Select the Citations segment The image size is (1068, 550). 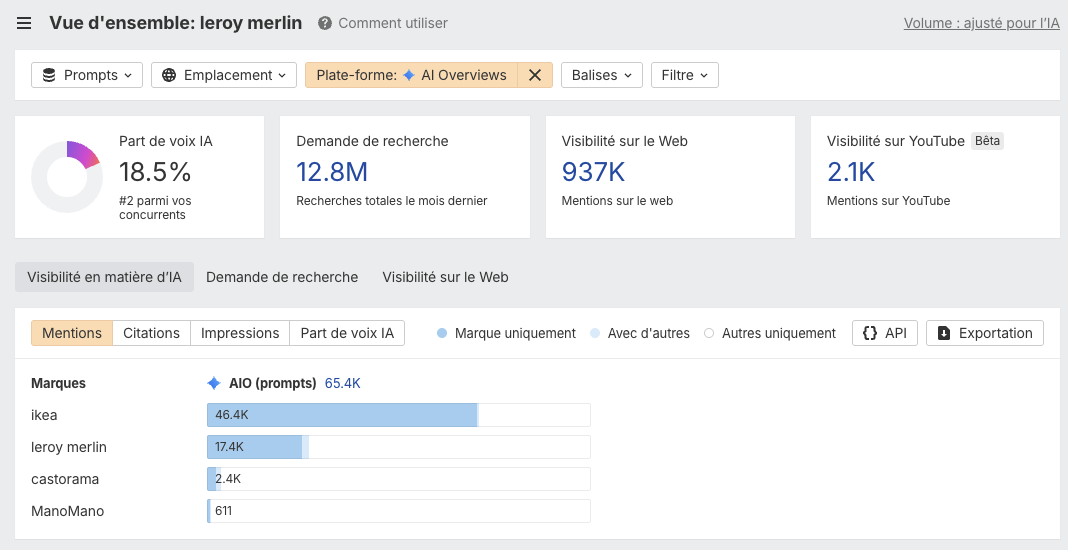point(151,333)
